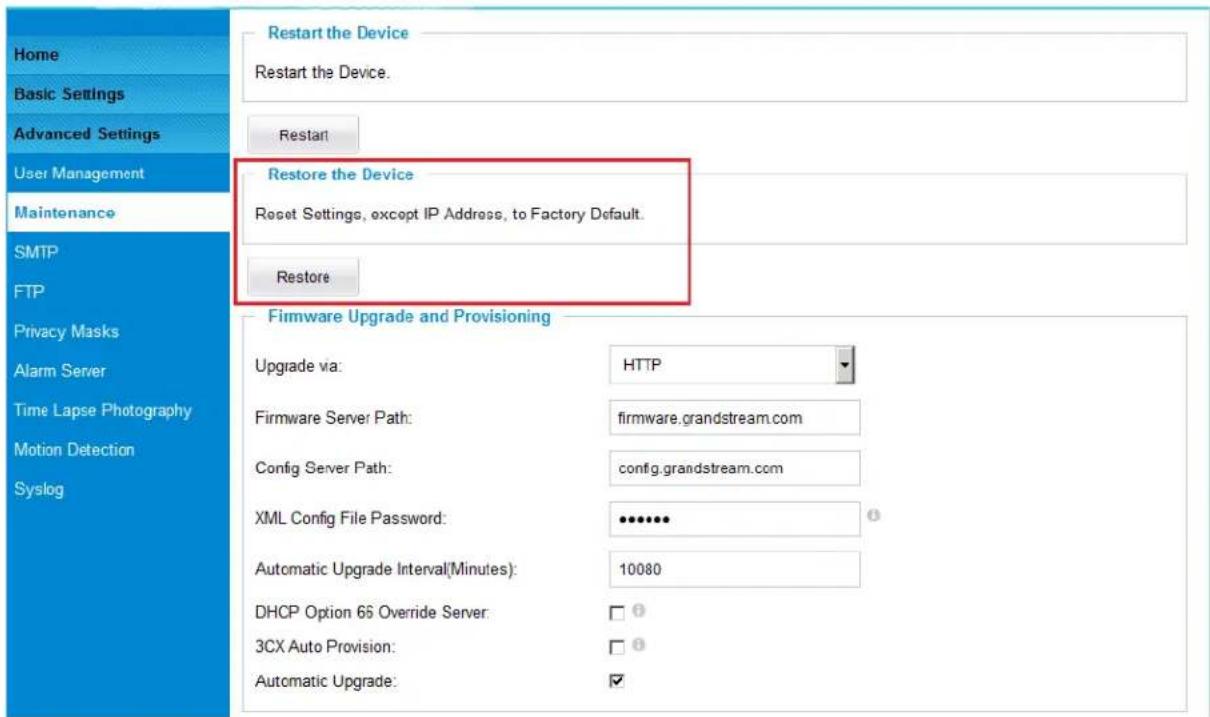Click the 'Restart the Device' section heading
Screen dimensions: 1210x717
pyautogui.click(x=338, y=34)
